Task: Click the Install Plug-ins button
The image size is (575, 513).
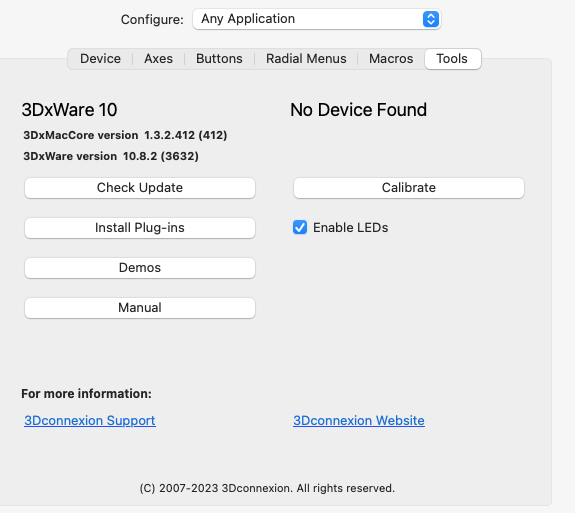Action: (x=140, y=228)
